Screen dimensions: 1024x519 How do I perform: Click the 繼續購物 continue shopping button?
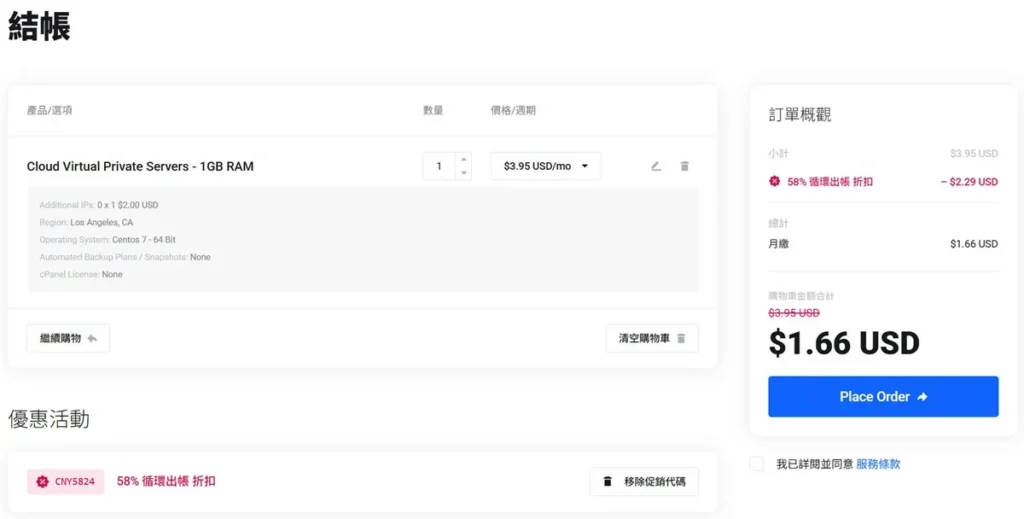point(68,338)
